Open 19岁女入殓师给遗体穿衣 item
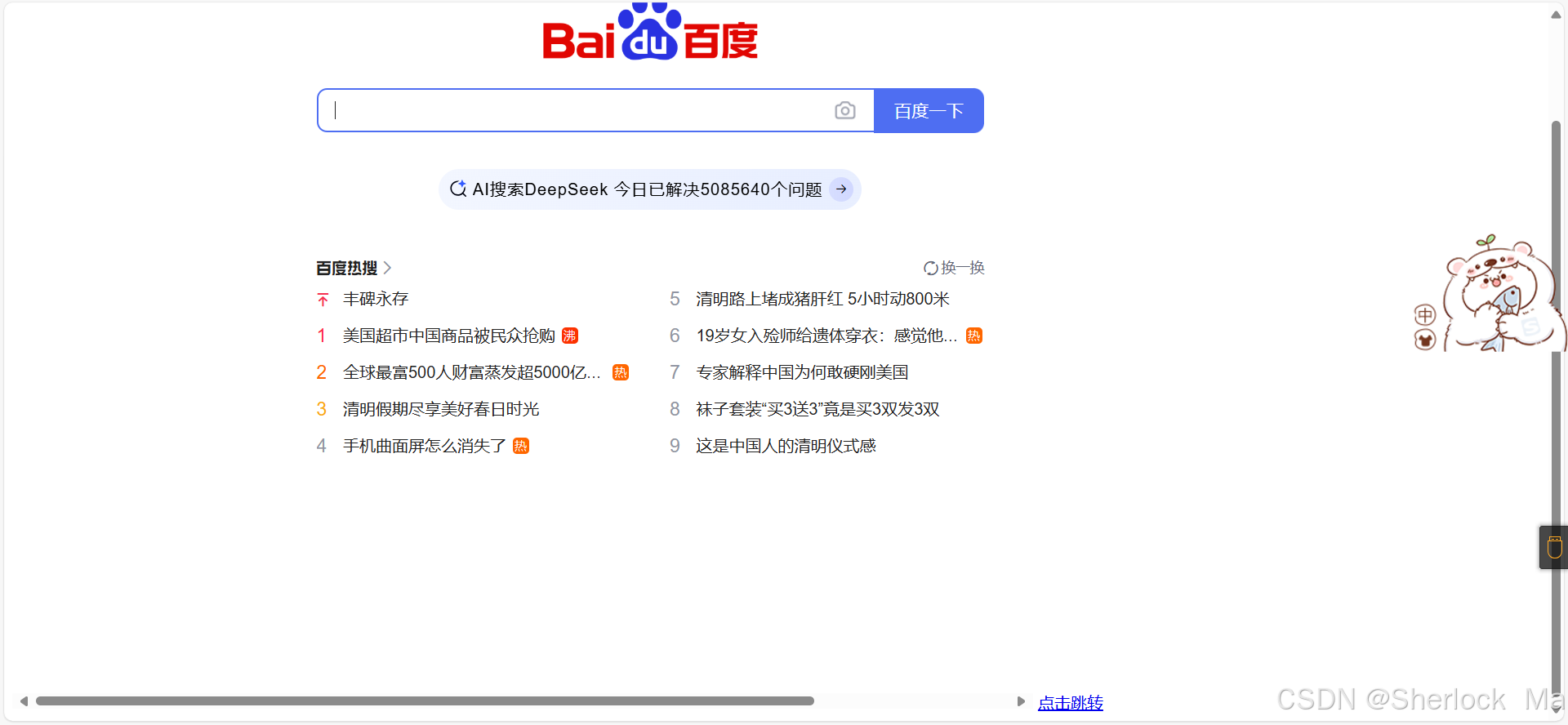 pyautogui.click(x=826, y=336)
